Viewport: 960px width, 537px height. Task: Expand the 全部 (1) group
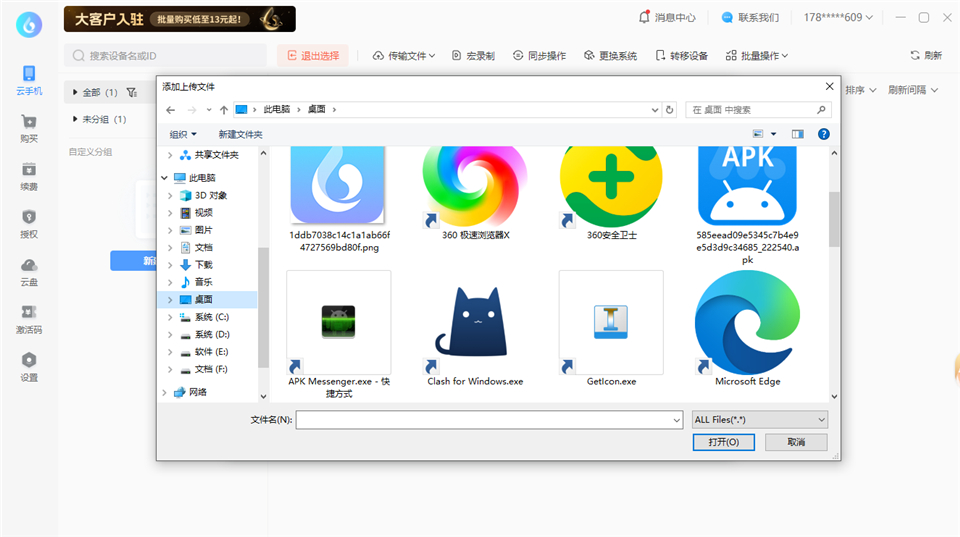tap(75, 92)
